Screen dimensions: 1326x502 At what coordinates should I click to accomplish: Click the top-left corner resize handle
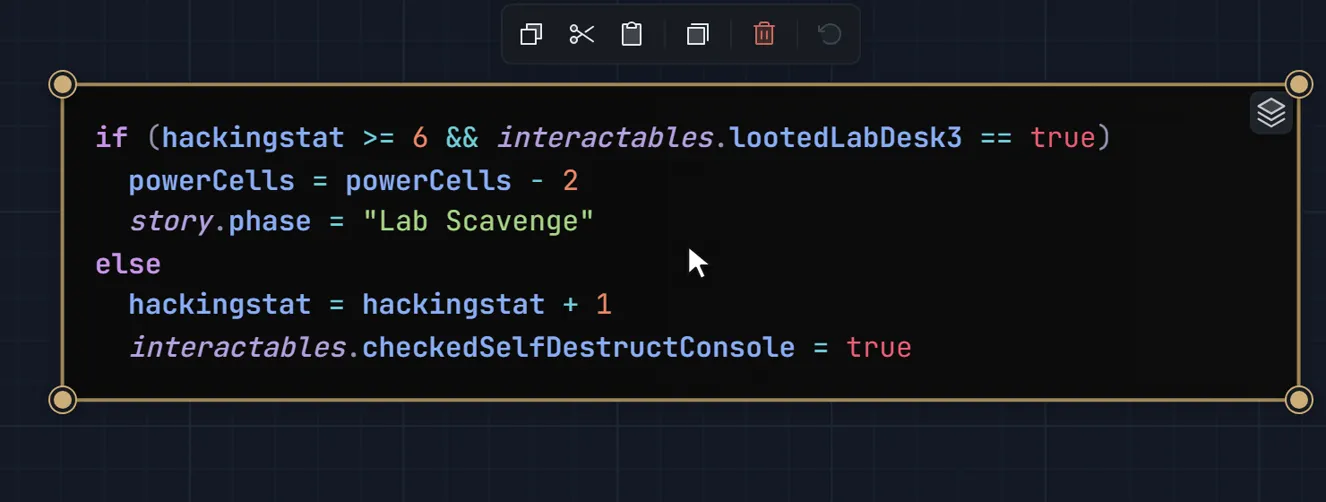tap(62, 84)
